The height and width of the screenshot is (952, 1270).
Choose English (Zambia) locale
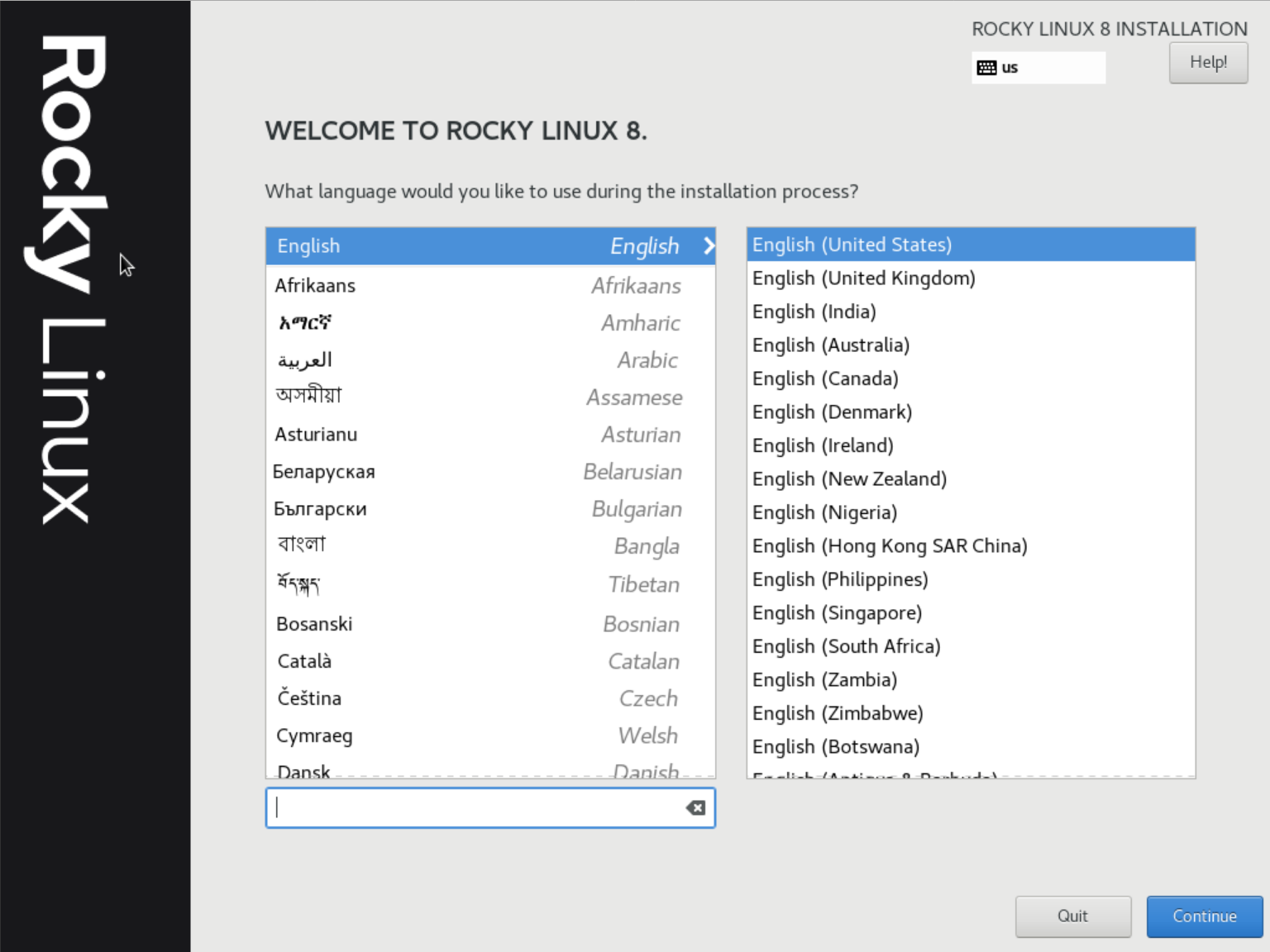coord(971,680)
